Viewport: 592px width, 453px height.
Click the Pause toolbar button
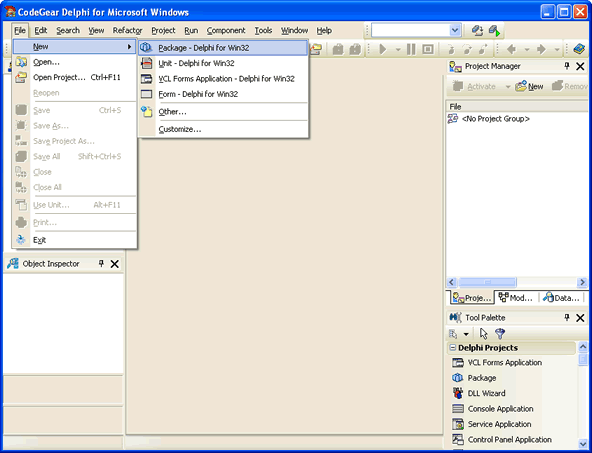coord(411,49)
